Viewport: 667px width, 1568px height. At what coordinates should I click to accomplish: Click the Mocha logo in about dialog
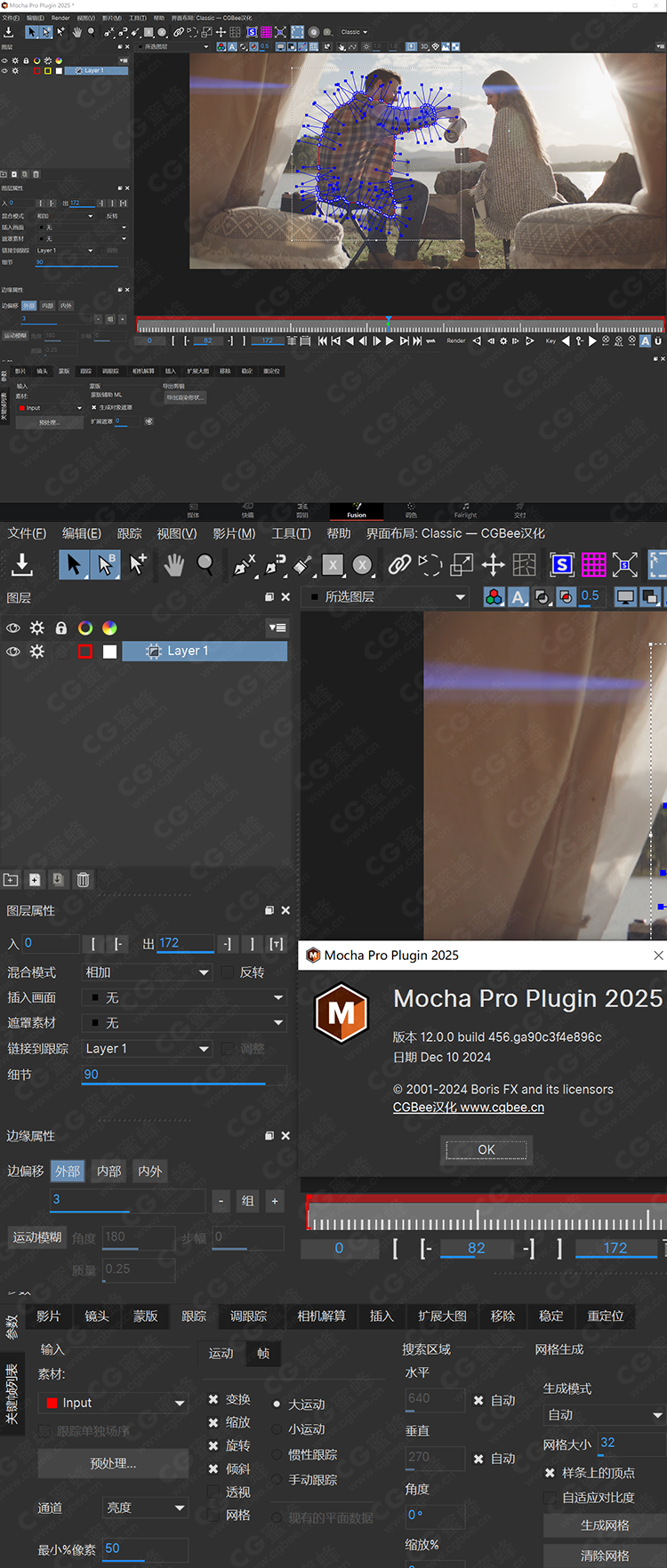342,1012
